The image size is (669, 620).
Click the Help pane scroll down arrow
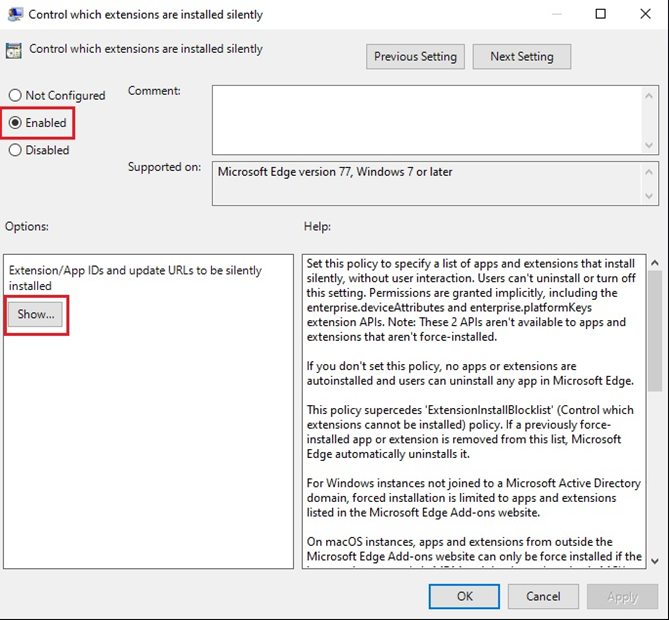click(654, 561)
